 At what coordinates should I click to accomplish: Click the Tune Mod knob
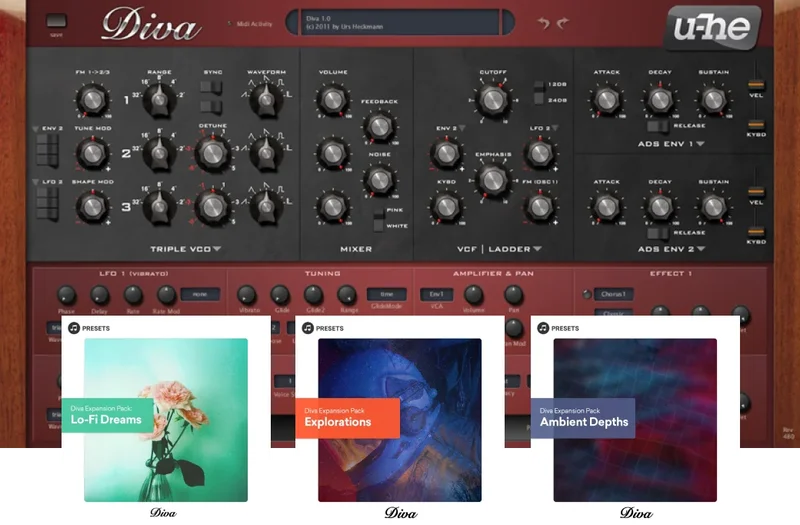click(92, 153)
